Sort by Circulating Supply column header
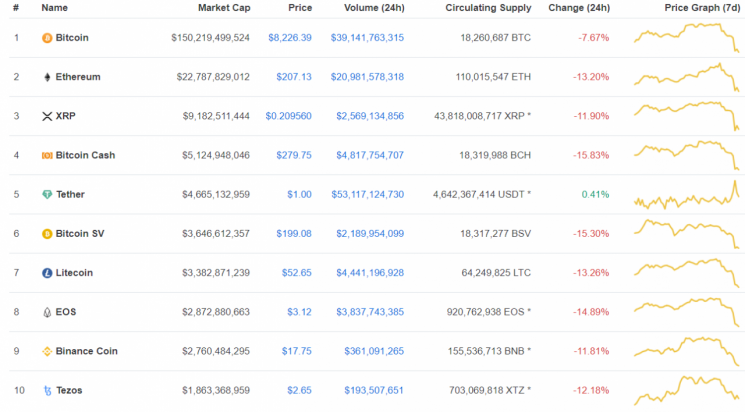The width and height of the screenshot is (745, 412). click(x=488, y=8)
